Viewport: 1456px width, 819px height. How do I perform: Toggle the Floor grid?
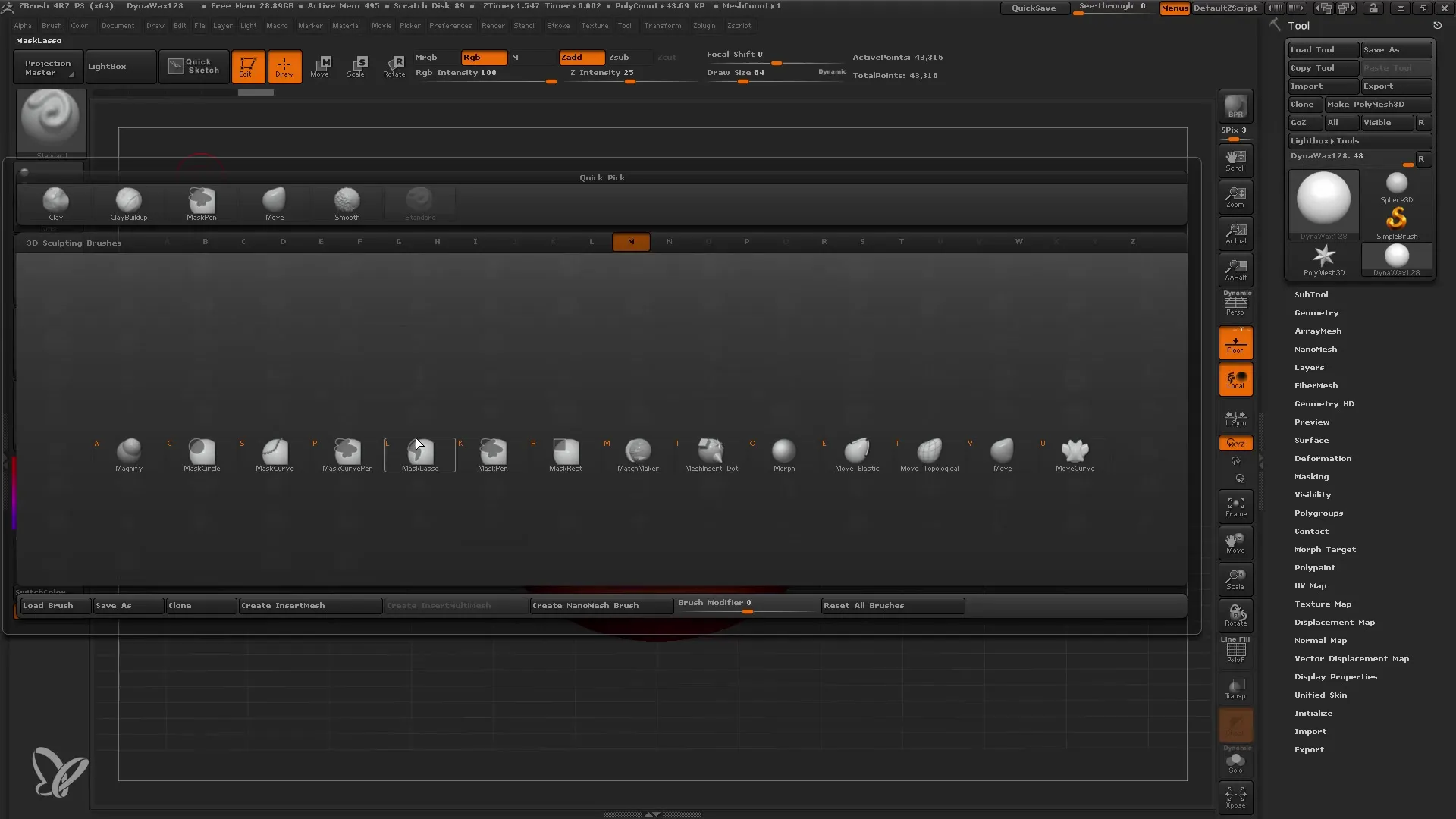click(1235, 343)
